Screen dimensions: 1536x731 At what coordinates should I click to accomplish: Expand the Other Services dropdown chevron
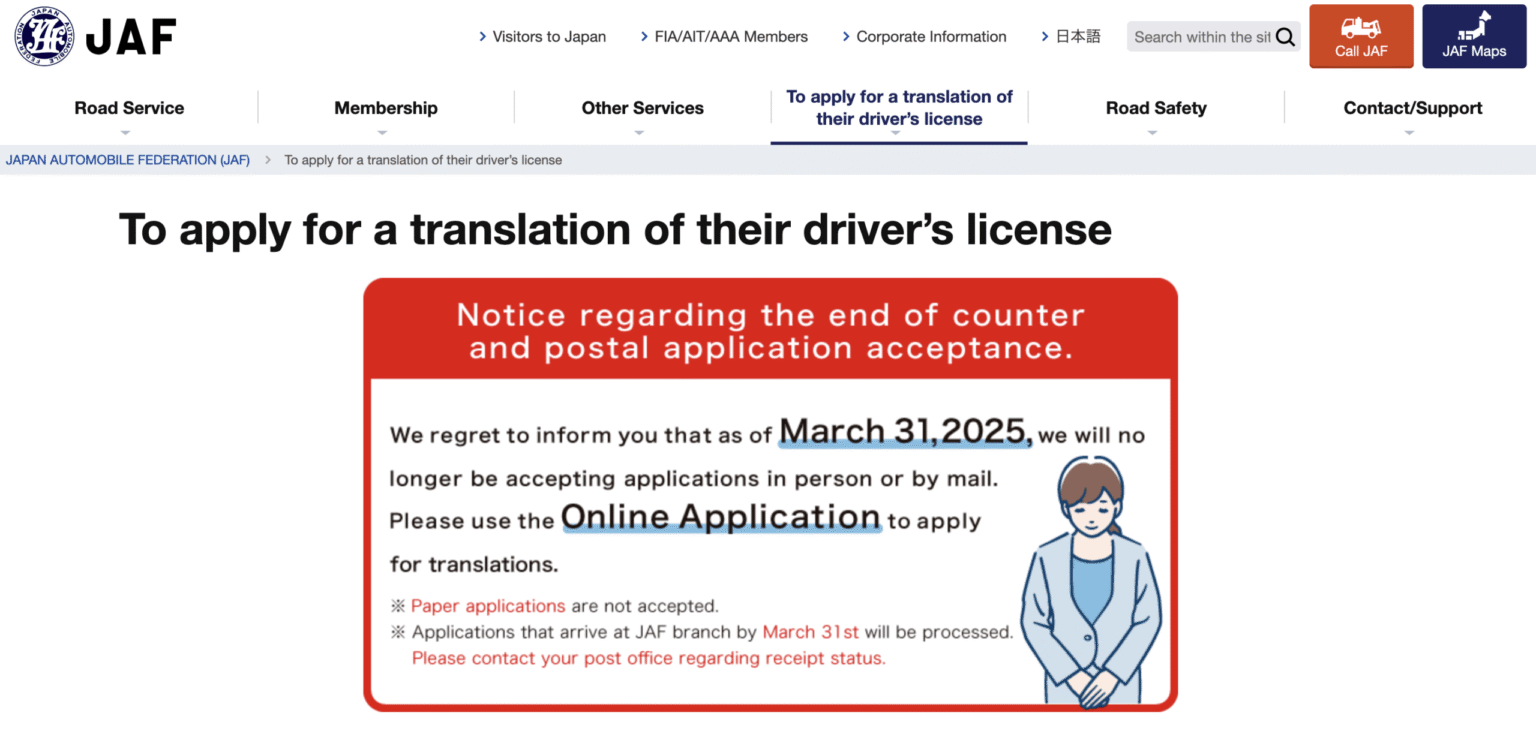pyautogui.click(x=642, y=131)
